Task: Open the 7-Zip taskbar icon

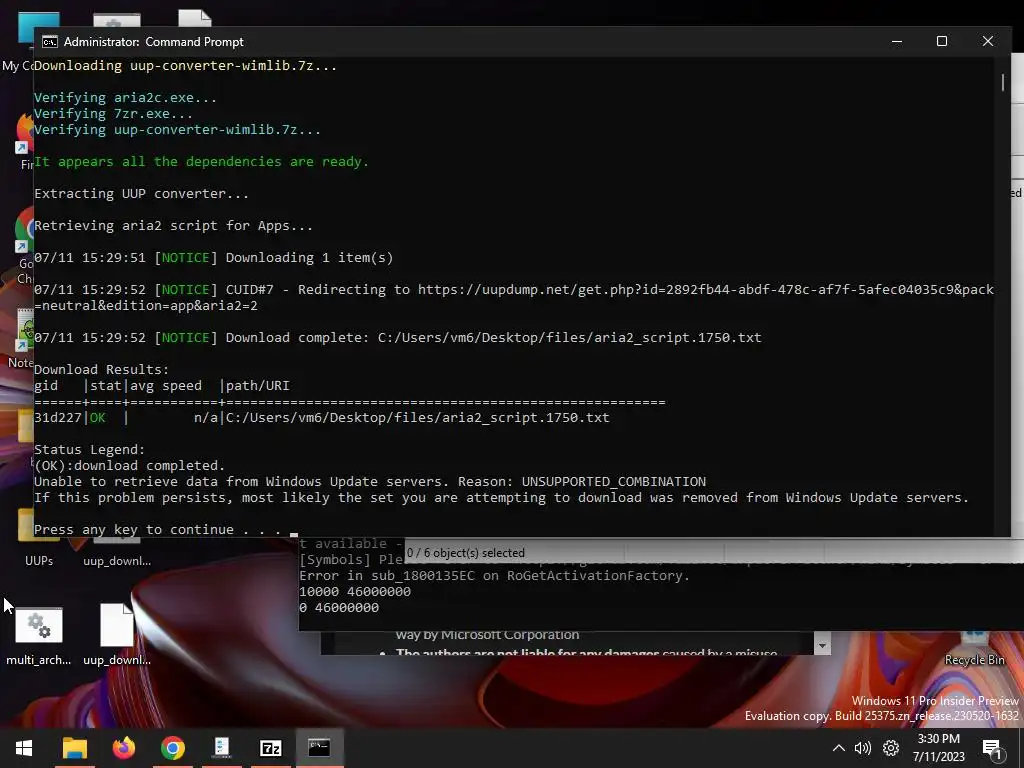Action: [x=270, y=748]
